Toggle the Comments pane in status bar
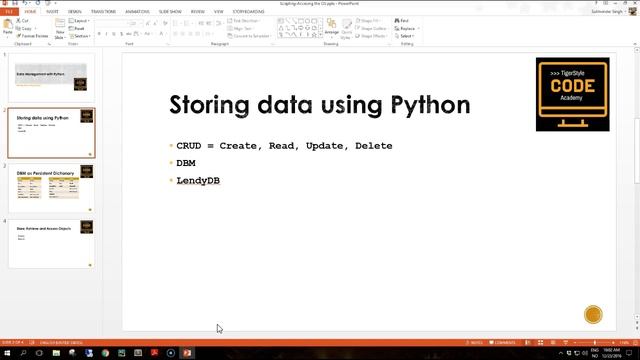640x360 pixels. [502, 342]
